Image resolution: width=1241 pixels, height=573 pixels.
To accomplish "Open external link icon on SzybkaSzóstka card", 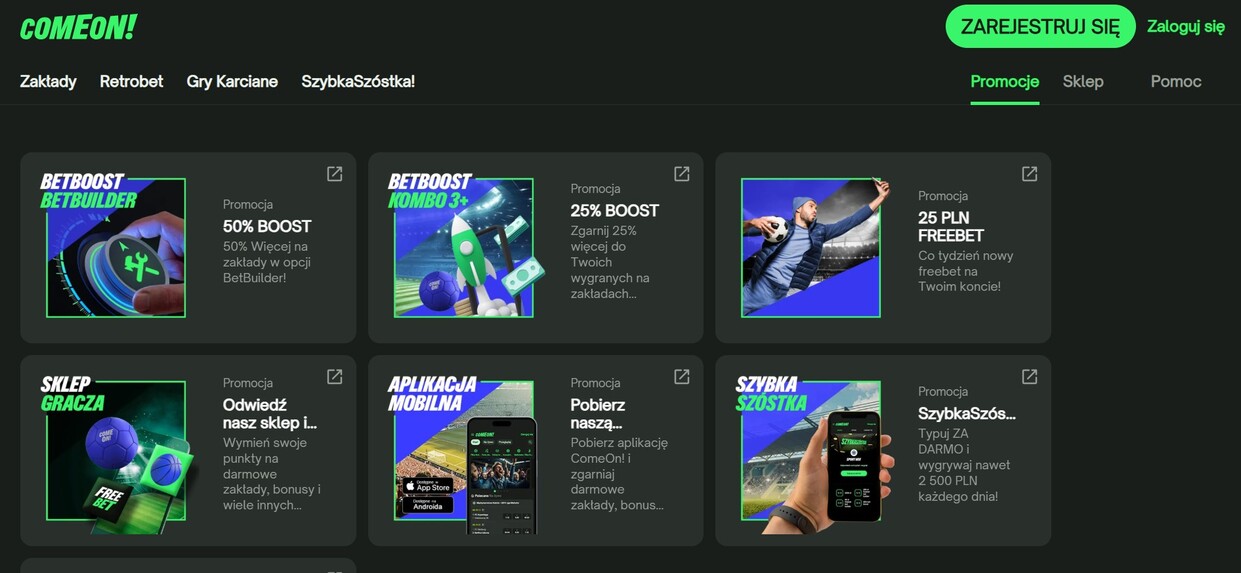I will [1029, 377].
